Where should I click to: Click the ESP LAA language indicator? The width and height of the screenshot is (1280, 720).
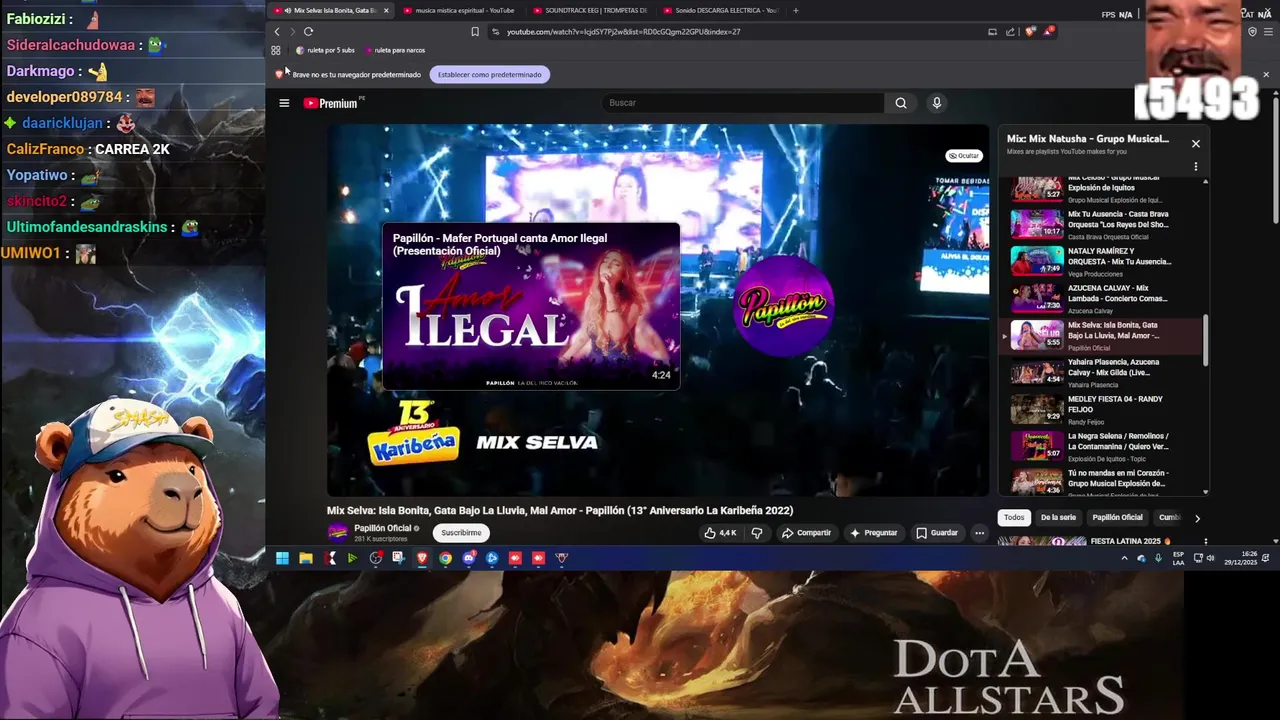(1178, 558)
